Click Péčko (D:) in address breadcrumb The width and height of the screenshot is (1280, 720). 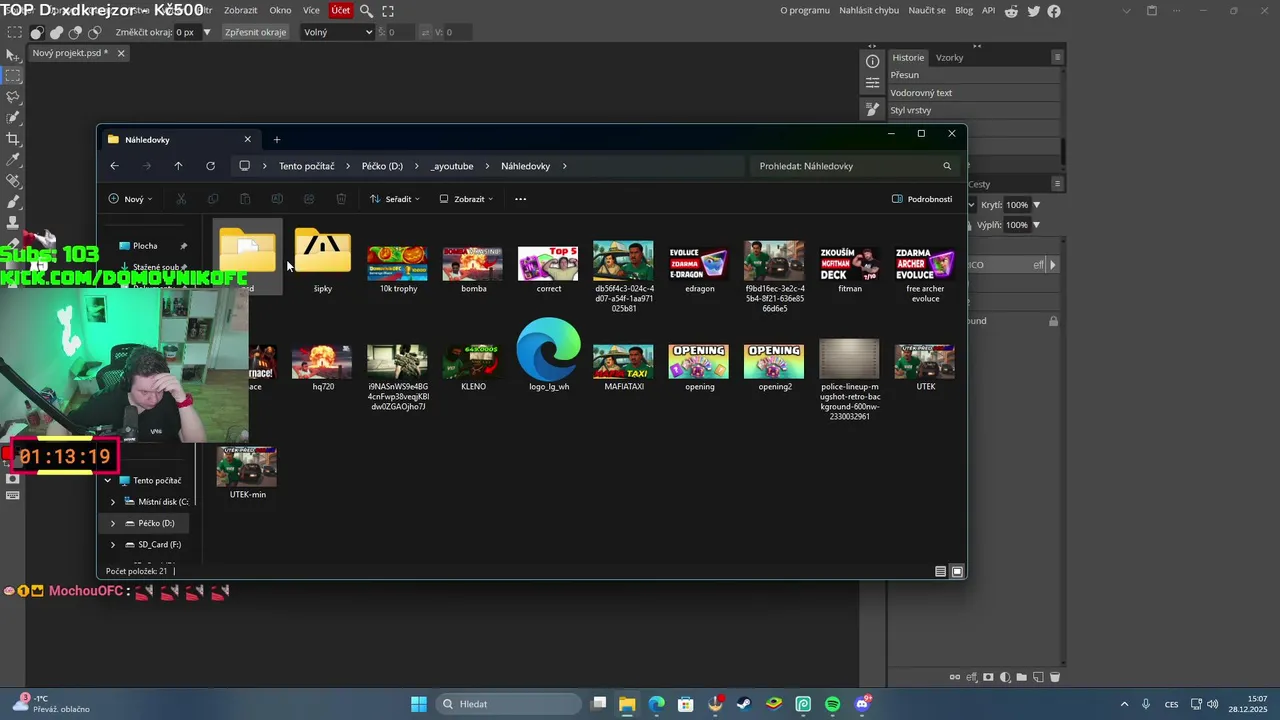[x=382, y=166]
